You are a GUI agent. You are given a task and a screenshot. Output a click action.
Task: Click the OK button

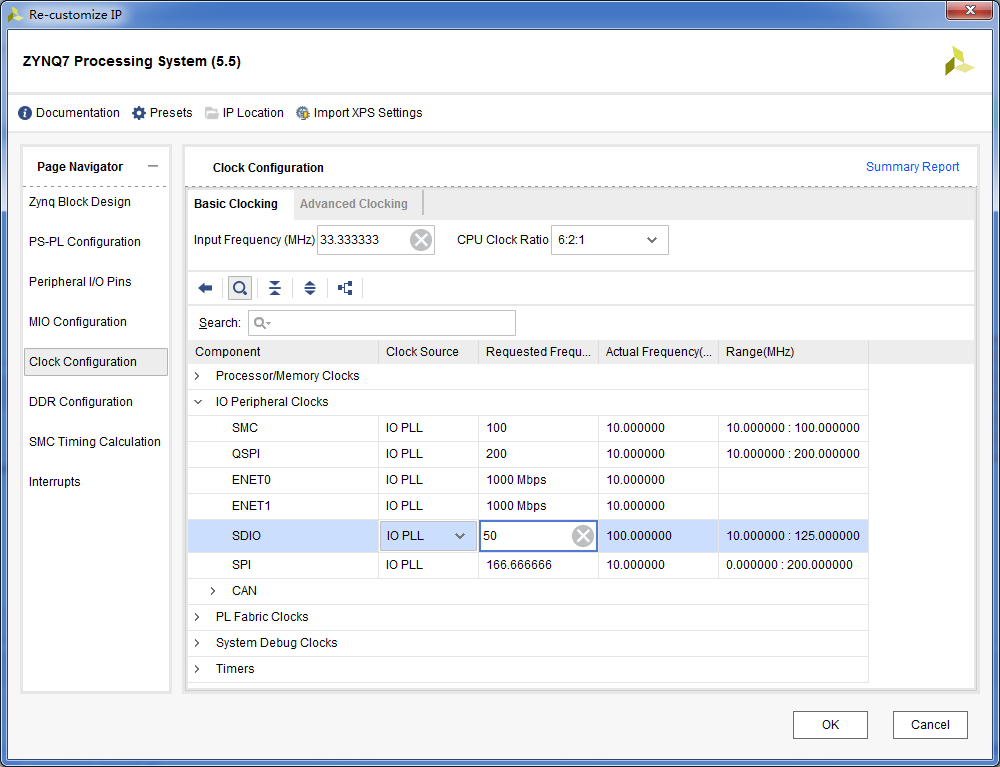[x=830, y=725]
